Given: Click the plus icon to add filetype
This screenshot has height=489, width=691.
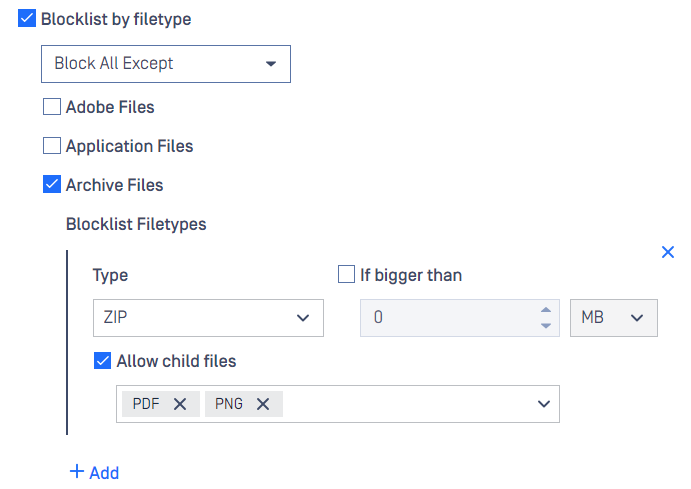Looking at the screenshot, I should point(77,472).
